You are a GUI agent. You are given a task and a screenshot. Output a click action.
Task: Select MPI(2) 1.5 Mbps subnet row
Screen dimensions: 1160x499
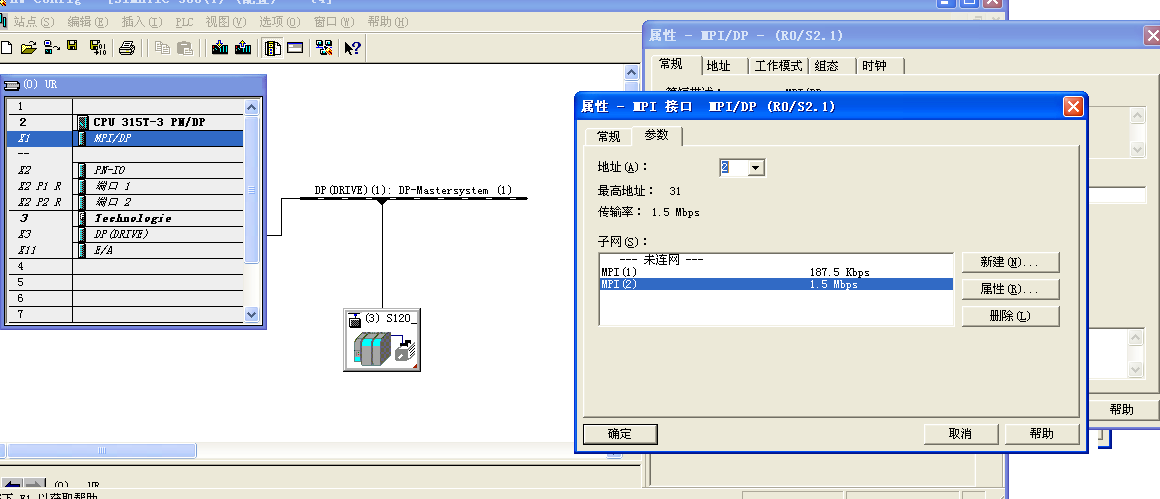[x=776, y=284]
